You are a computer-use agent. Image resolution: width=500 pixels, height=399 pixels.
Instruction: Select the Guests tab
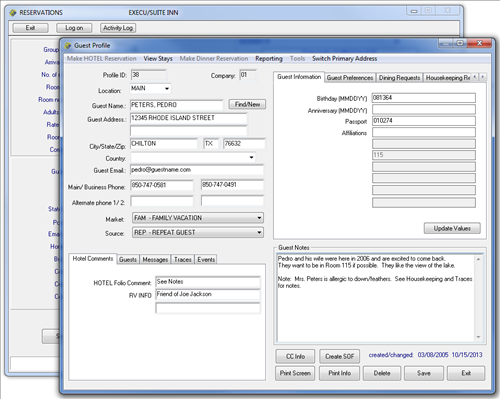pos(128,259)
